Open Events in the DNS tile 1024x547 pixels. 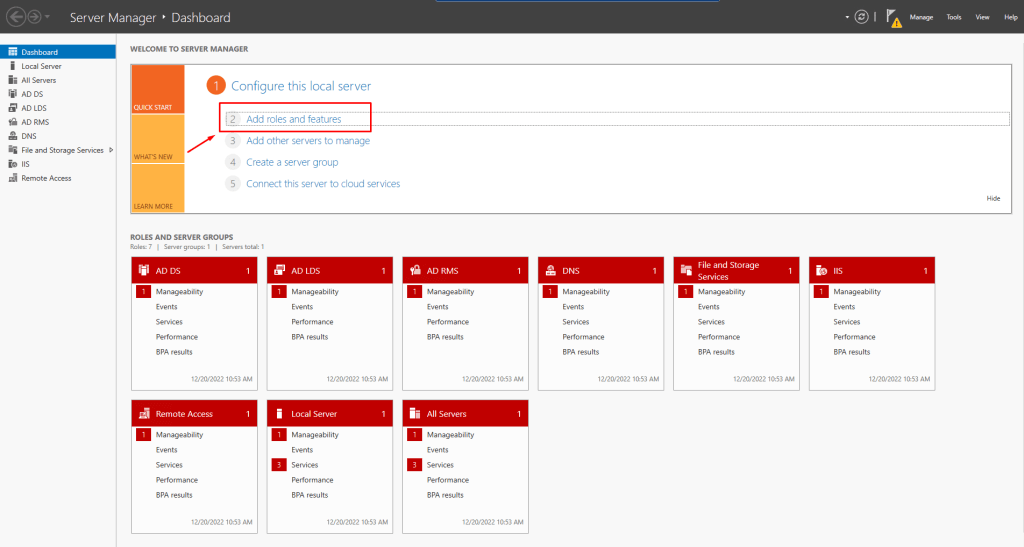573,307
